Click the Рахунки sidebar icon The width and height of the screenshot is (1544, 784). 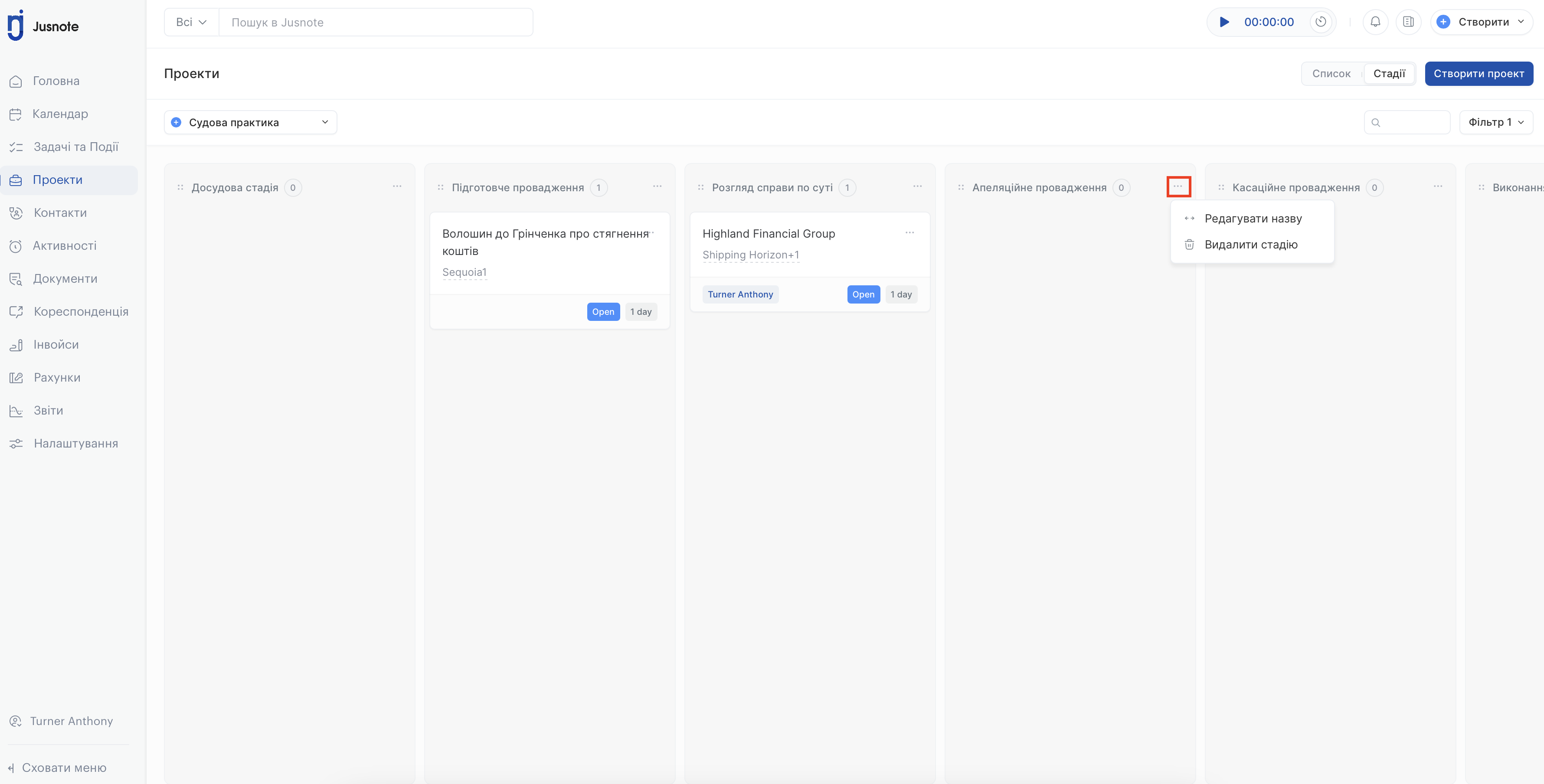[16, 378]
